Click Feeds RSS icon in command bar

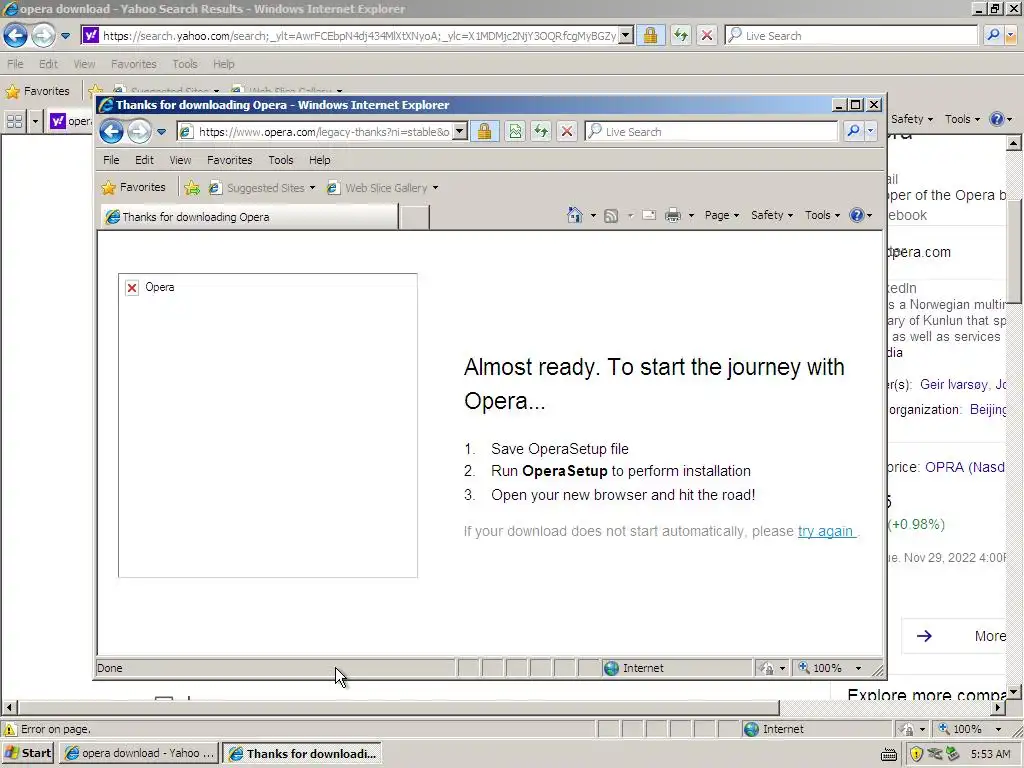(611, 216)
